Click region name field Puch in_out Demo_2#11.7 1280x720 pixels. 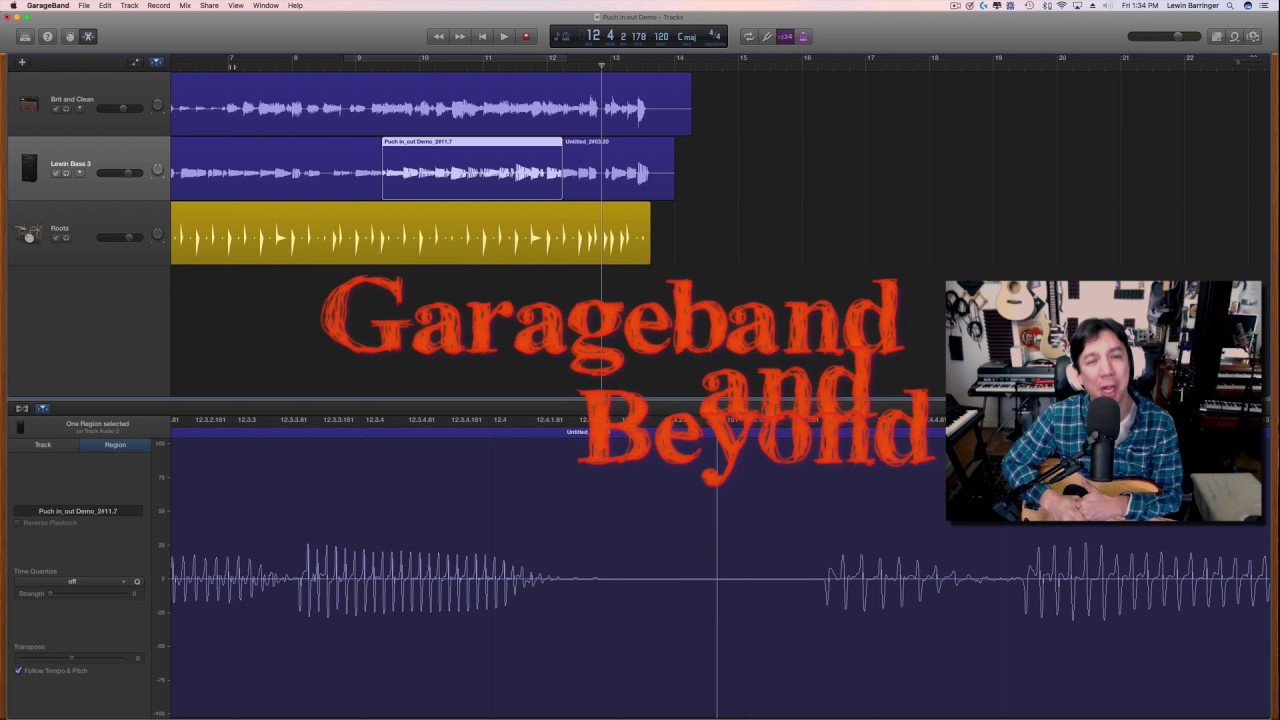[x=78, y=511]
